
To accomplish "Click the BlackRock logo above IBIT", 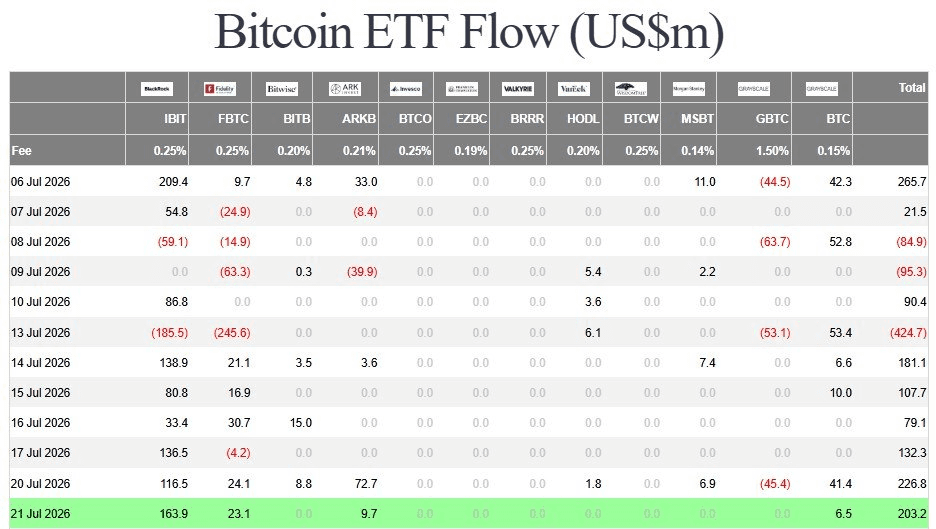I will click(x=157, y=89).
